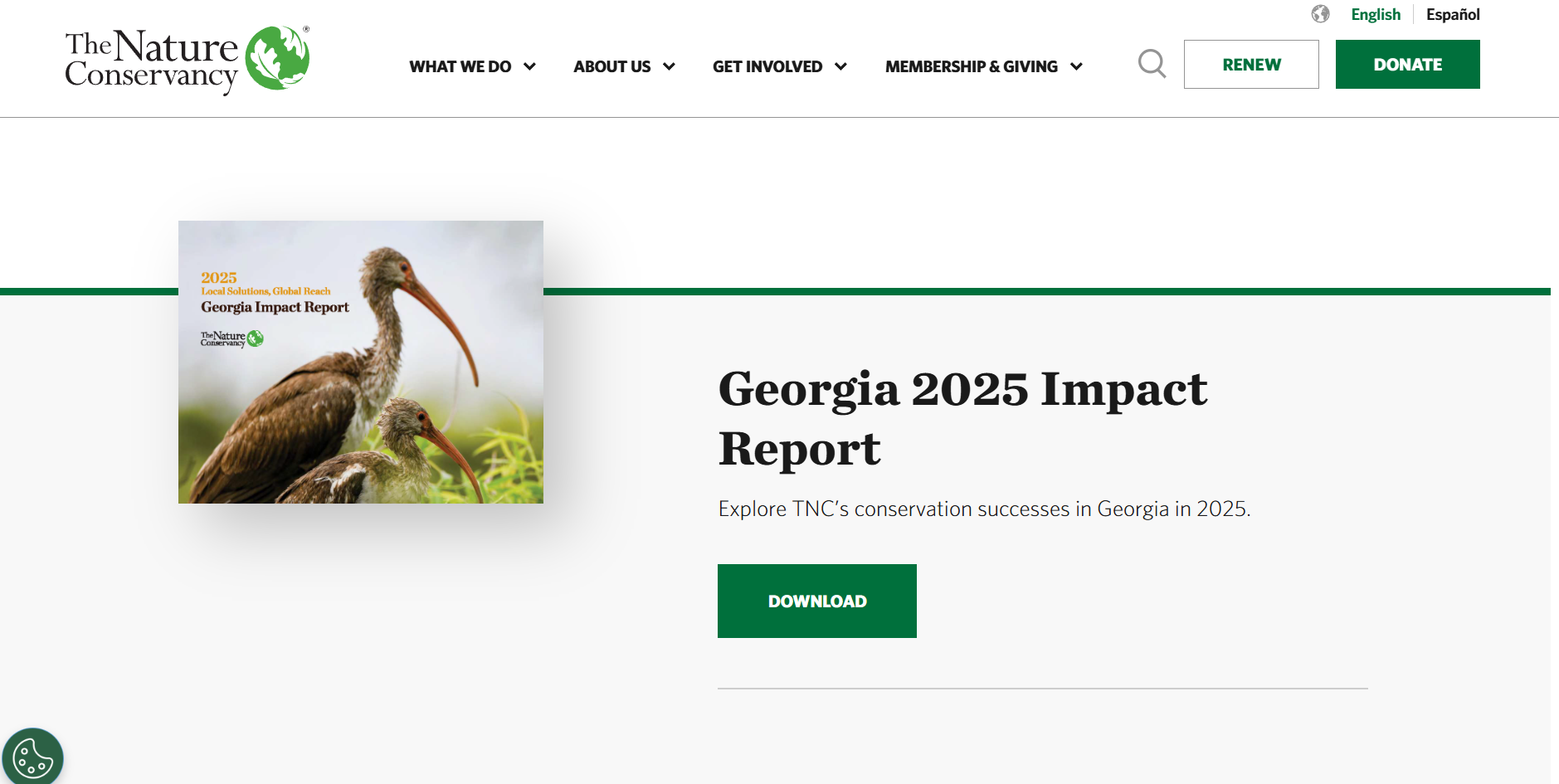Click the cookie icon at bottom left
This screenshot has height=784, width=1559.
(33, 756)
